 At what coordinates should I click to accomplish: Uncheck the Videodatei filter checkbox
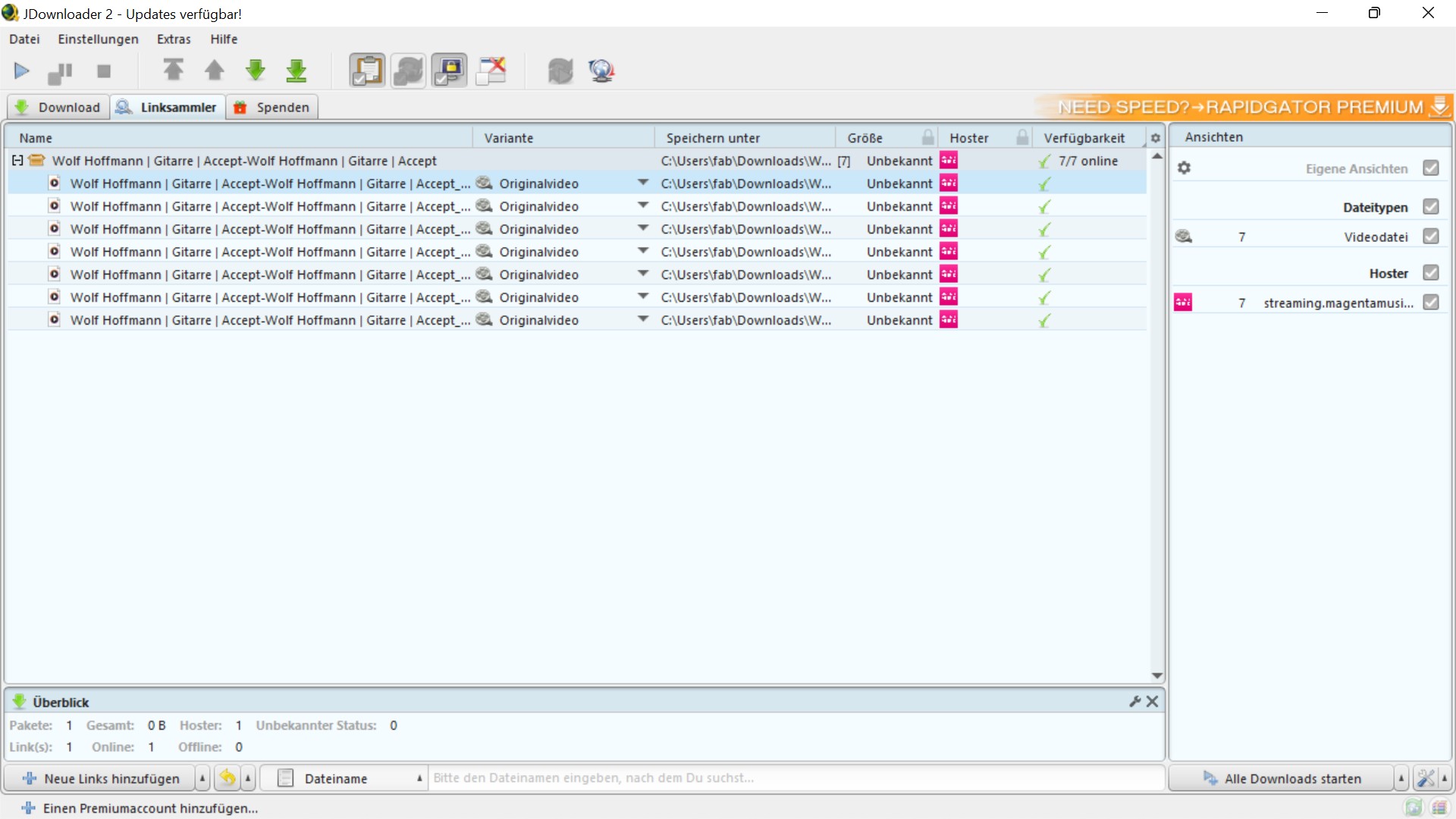[x=1430, y=237]
